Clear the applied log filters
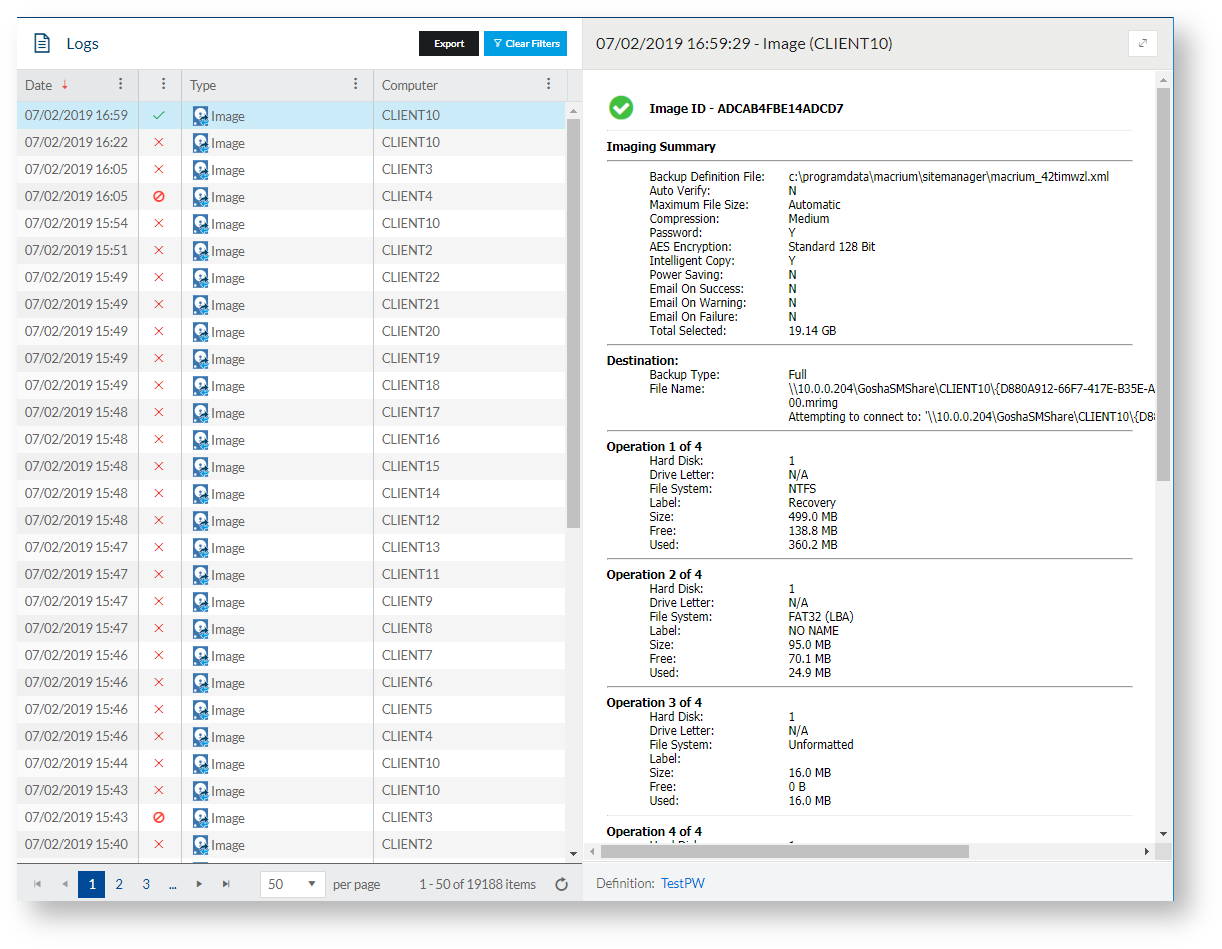The width and height of the screenshot is (1222, 949). pos(525,43)
